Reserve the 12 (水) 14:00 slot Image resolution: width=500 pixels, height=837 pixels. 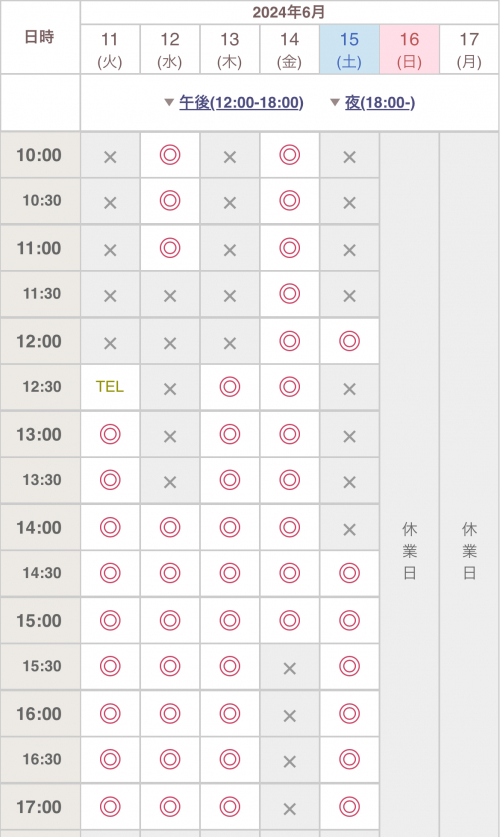pyautogui.click(x=170, y=527)
